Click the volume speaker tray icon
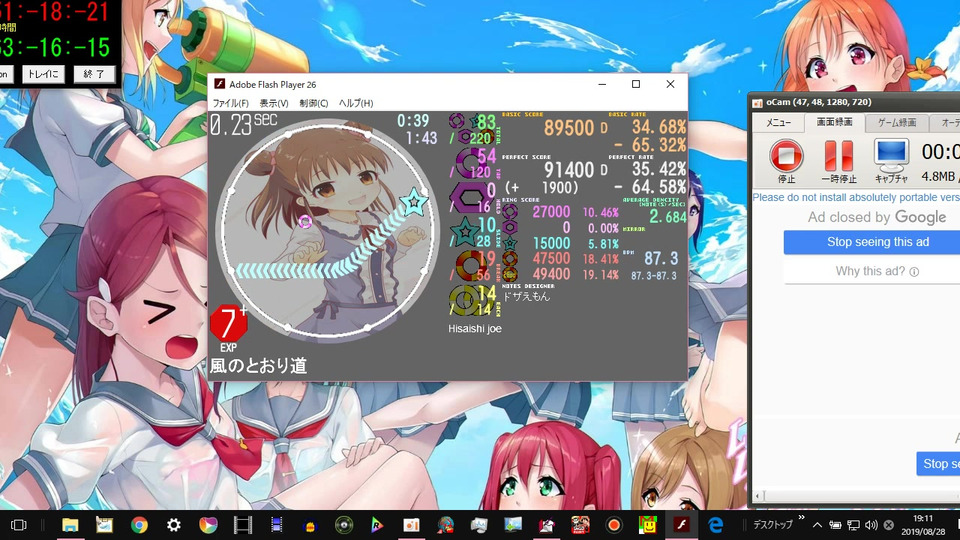Image resolution: width=960 pixels, height=540 pixels. 871,525
